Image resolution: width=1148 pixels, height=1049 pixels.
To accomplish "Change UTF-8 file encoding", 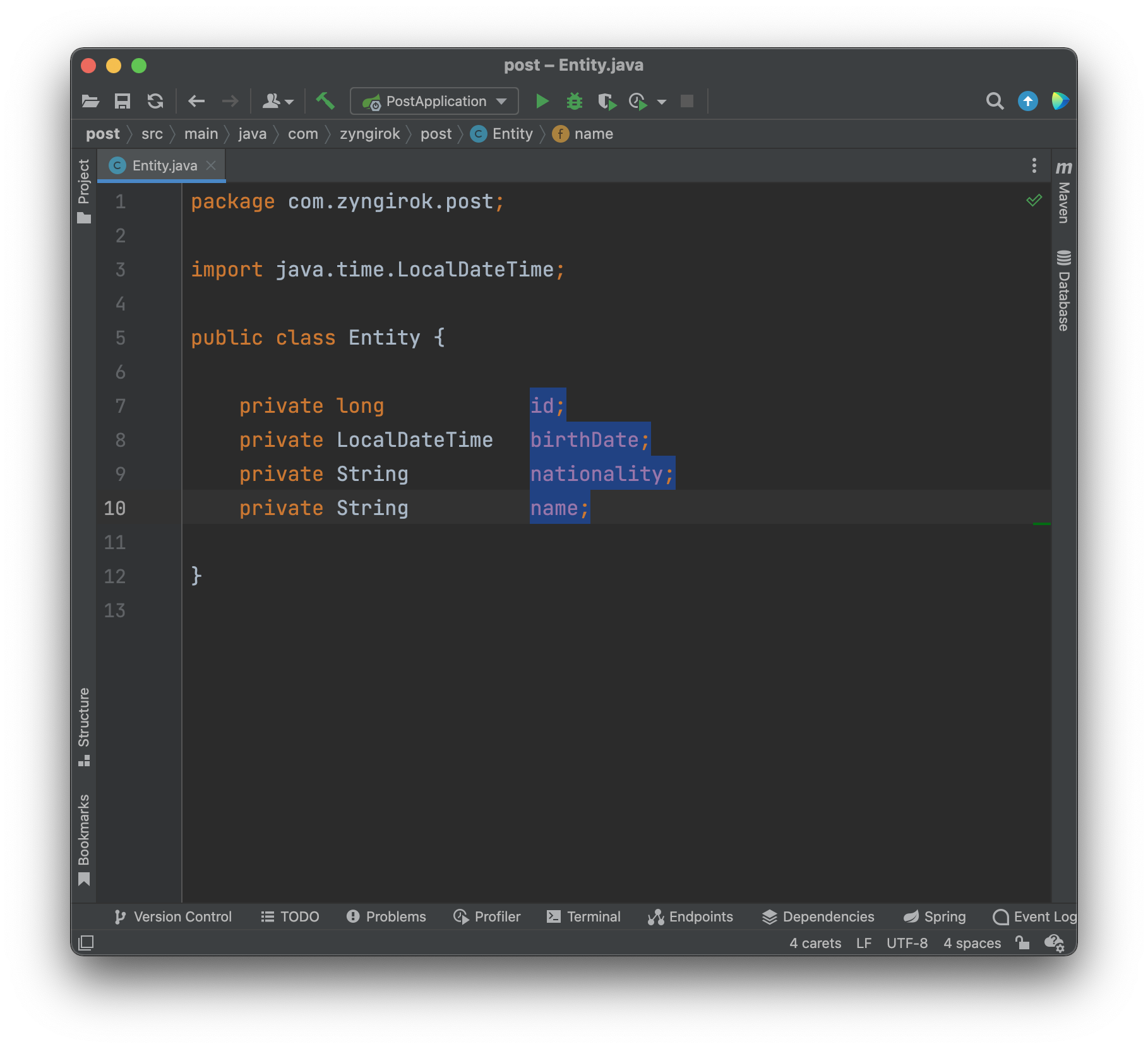I will pos(907,943).
